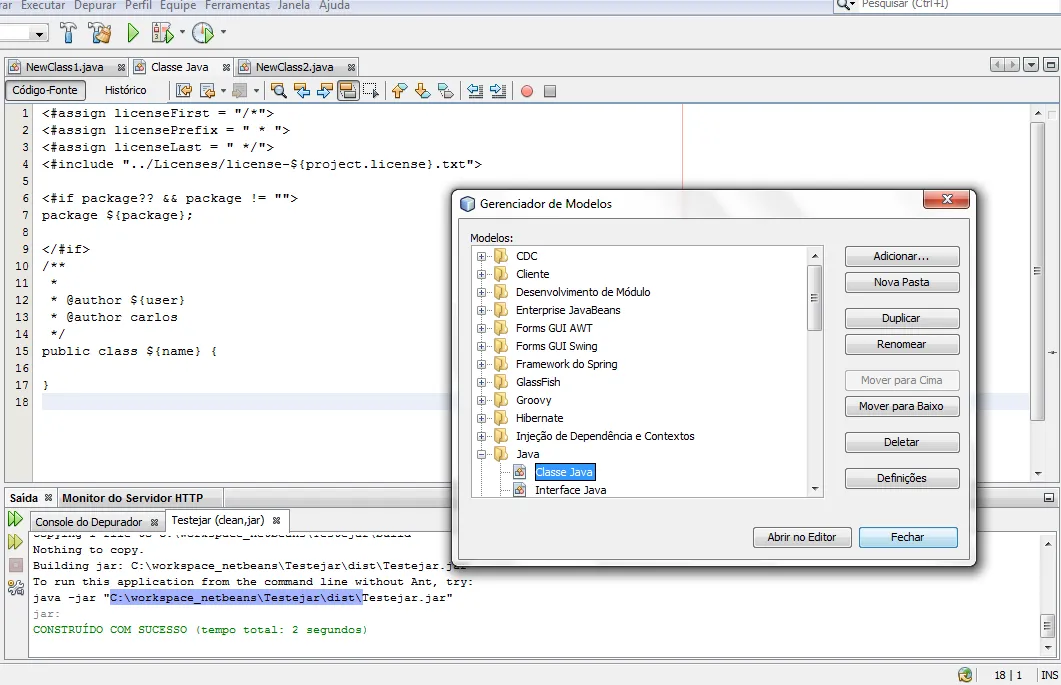1061x685 pixels.
Task: Run the project with green play icon
Action: click(133, 33)
